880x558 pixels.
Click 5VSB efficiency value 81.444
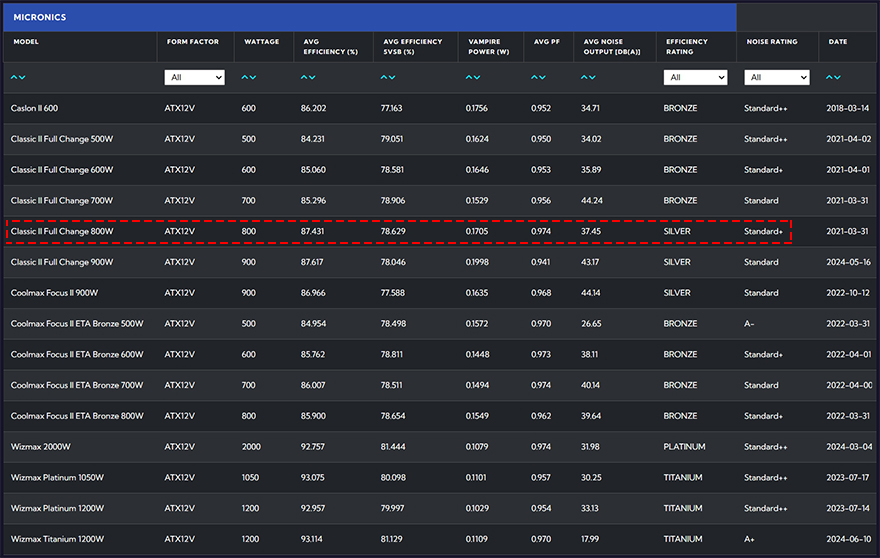click(393, 447)
